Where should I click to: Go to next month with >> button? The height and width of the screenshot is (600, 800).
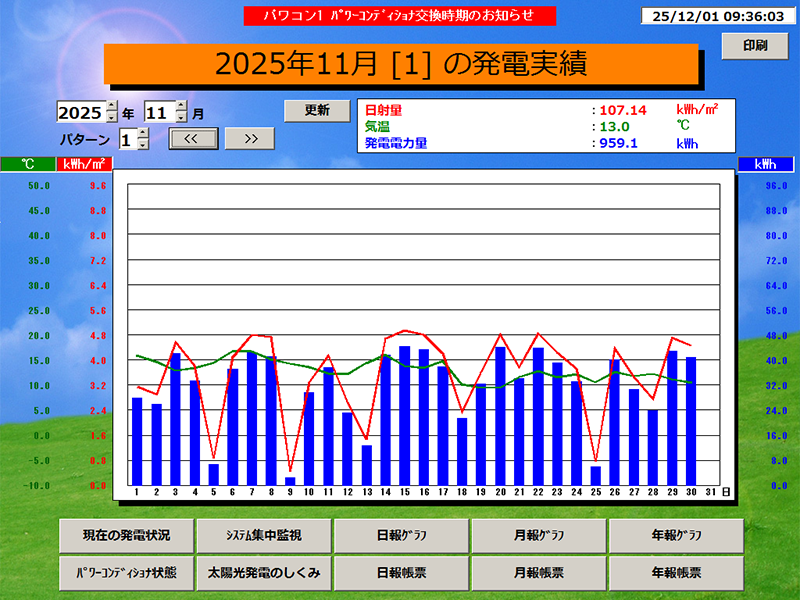251,138
